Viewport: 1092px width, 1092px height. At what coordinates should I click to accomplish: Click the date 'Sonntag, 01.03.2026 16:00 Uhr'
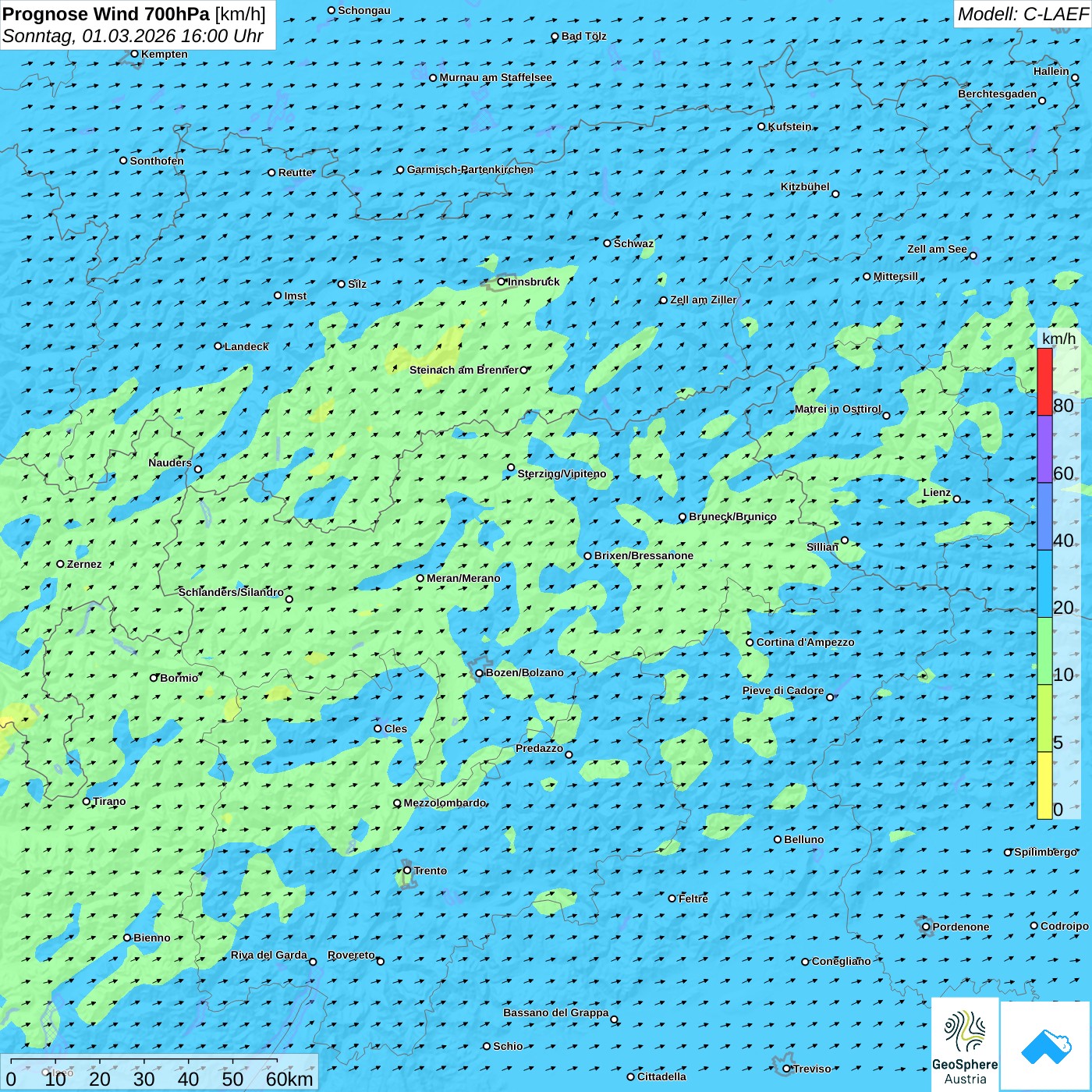[133, 36]
